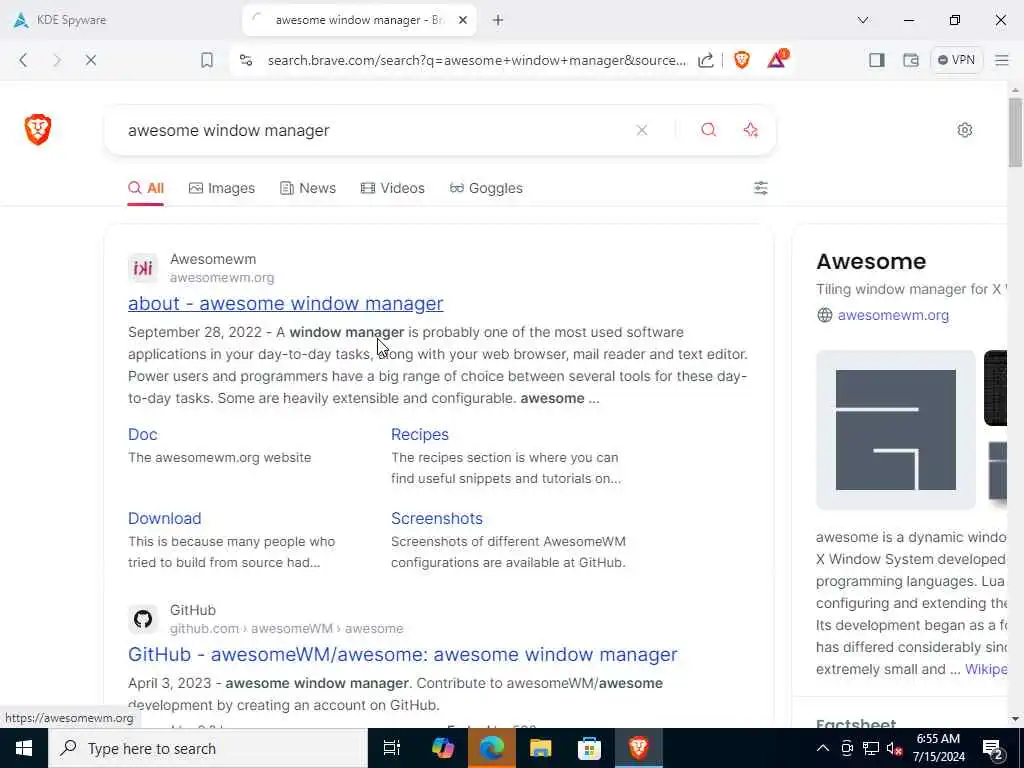
Task: Open the Awesome logo thumbnail image
Action: (x=895, y=430)
